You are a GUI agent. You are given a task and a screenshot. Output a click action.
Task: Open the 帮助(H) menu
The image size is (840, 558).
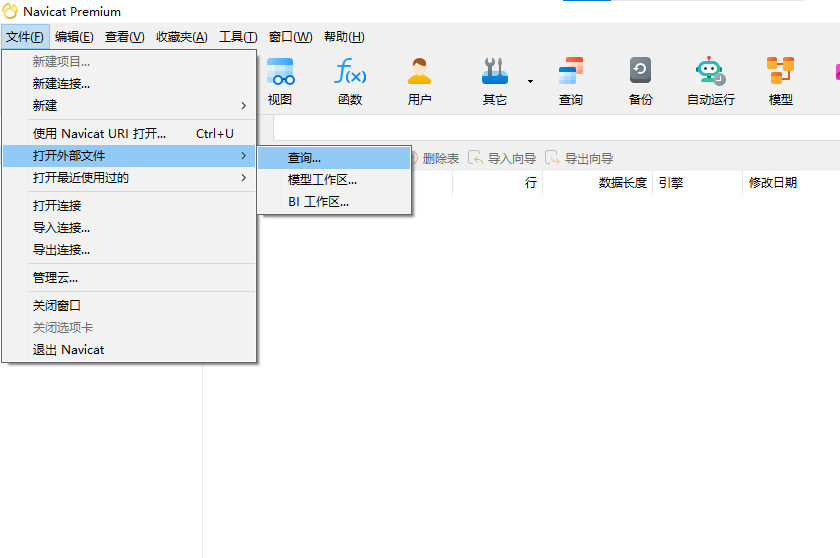click(344, 36)
